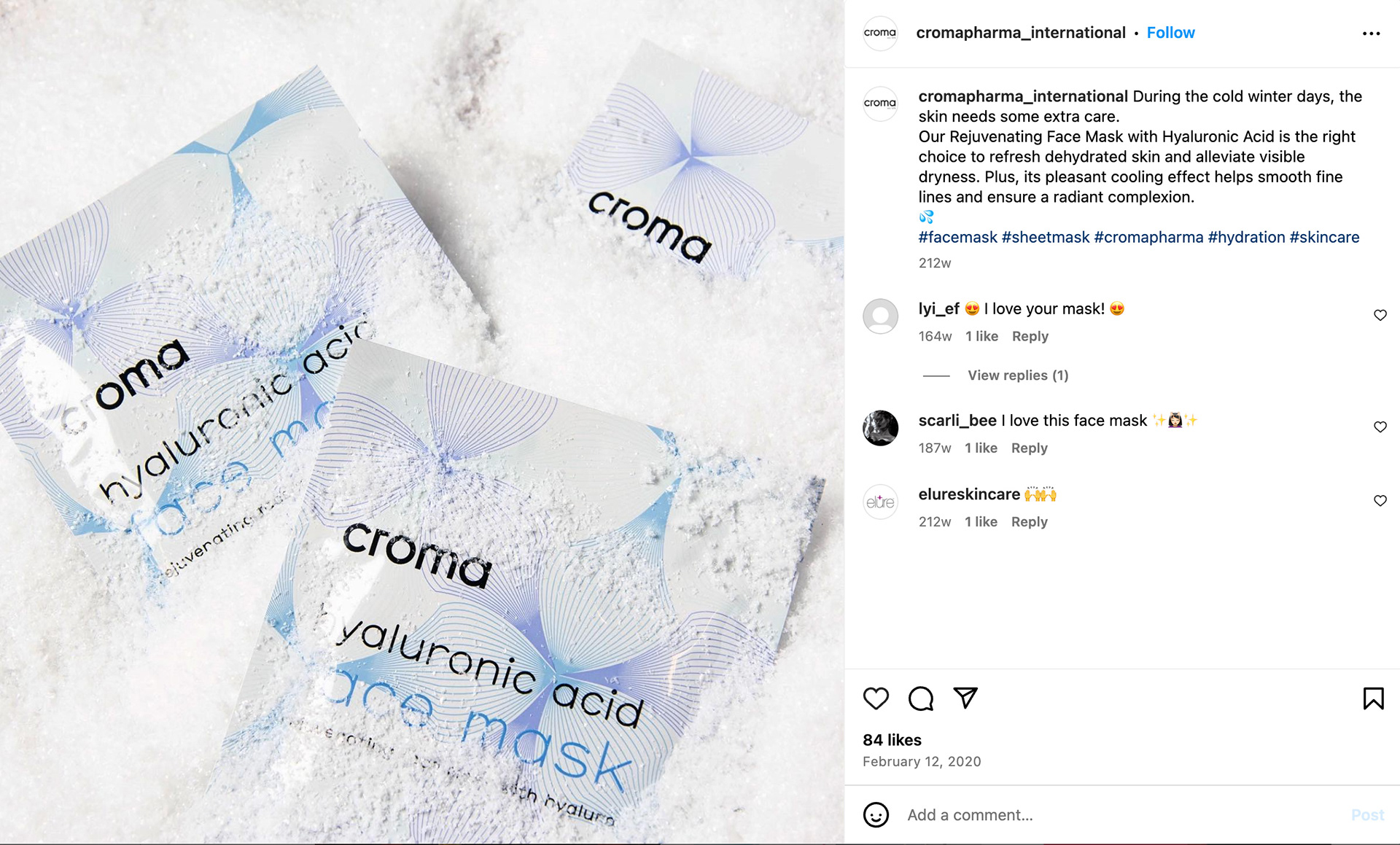The width and height of the screenshot is (1400, 845).
Task: Follow cromapharma_international
Action: click(x=1170, y=33)
